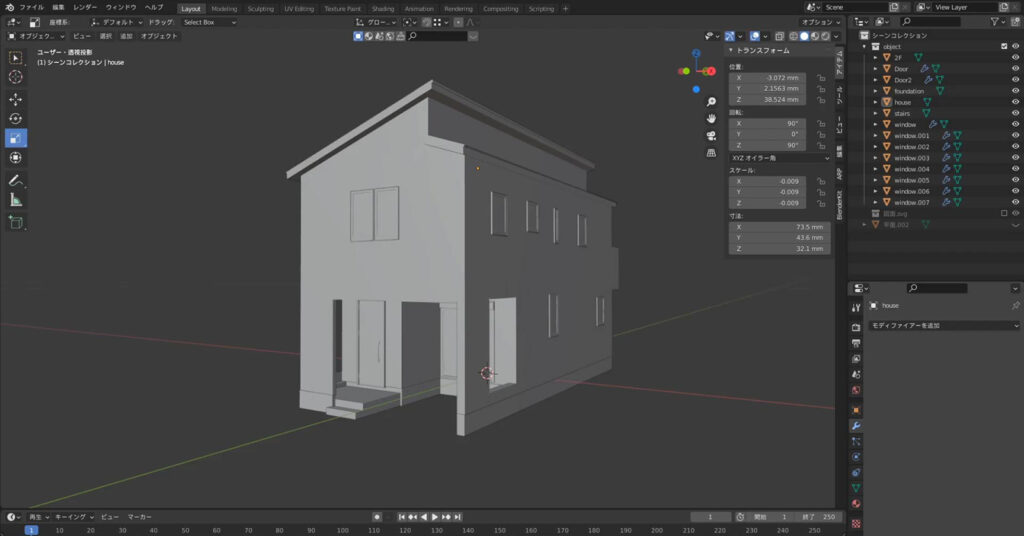Image resolution: width=1024 pixels, height=536 pixels.
Task: Open the XYZ オイラー角 rotation mode dropdown
Action: coord(779,157)
